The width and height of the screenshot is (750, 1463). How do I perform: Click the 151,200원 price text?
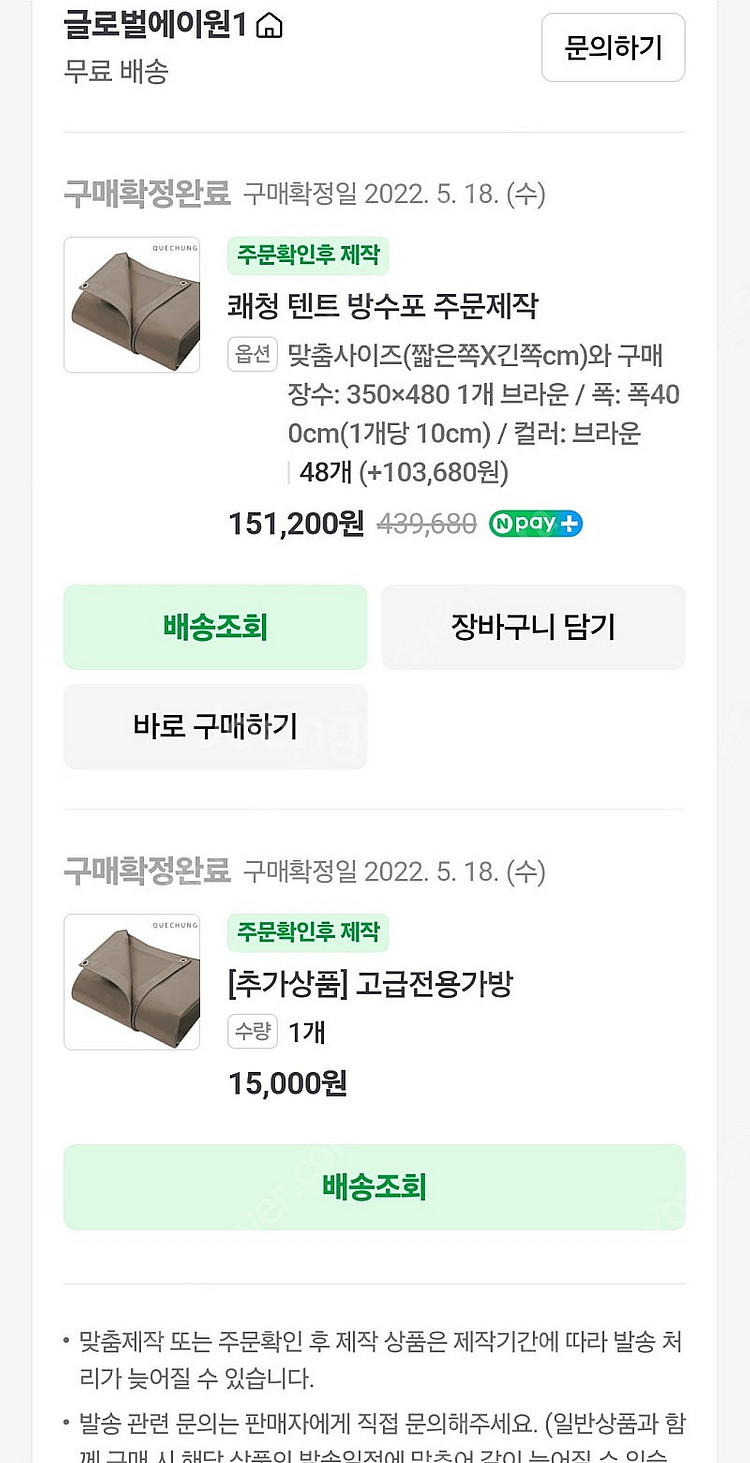click(x=296, y=524)
